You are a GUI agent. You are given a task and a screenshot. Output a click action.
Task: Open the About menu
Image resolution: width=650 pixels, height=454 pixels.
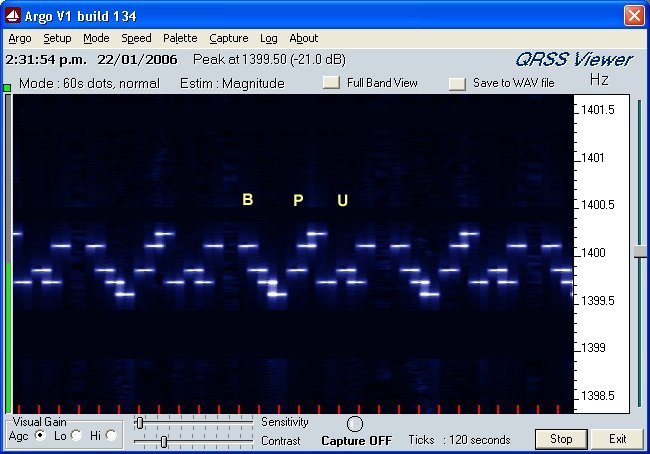coord(303,38)
